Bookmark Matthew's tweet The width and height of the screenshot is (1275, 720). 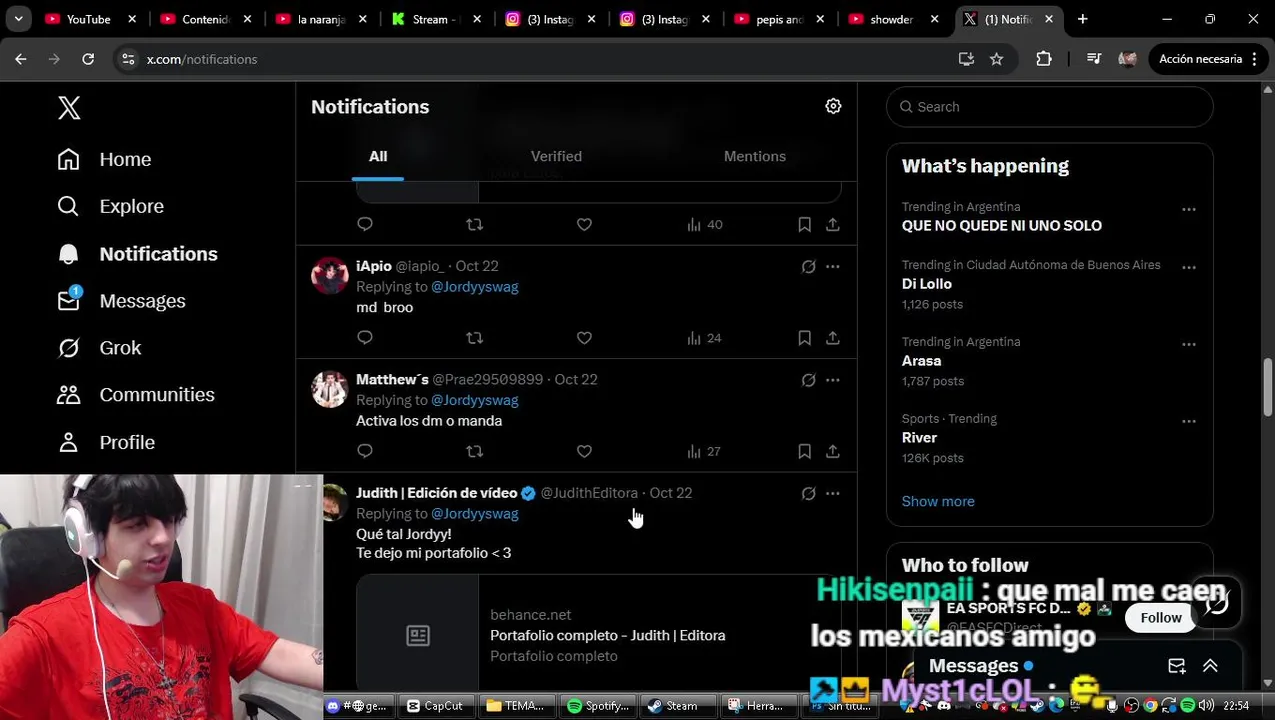pos(804,451)
